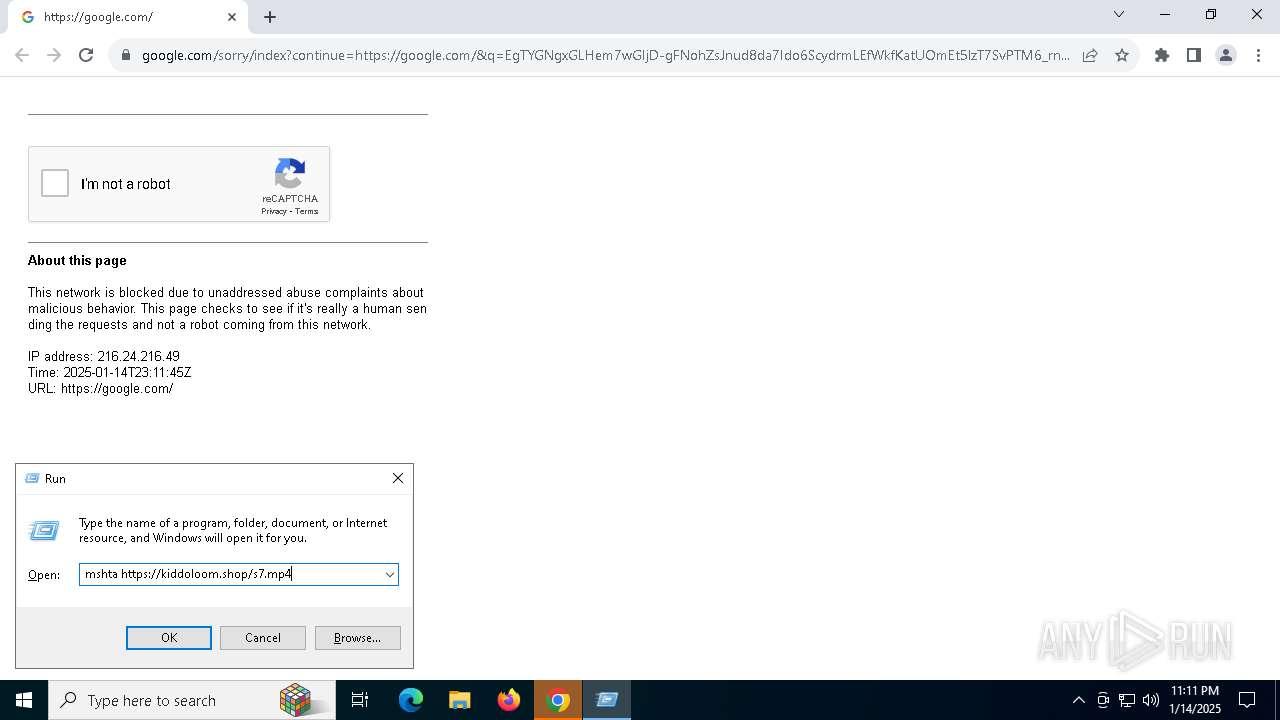Viewport: 1280px width, 720px height.
Task: Open Chrome three-dot menu
Action: click(1258, 55)
